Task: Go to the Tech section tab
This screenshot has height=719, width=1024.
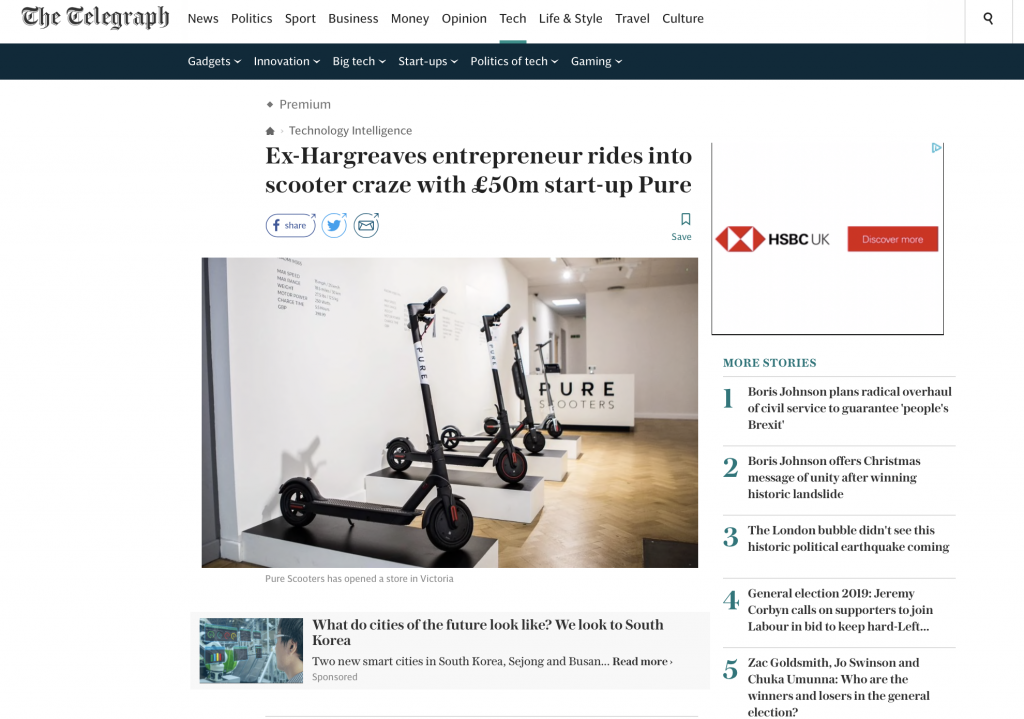Action: coord(513,18)
